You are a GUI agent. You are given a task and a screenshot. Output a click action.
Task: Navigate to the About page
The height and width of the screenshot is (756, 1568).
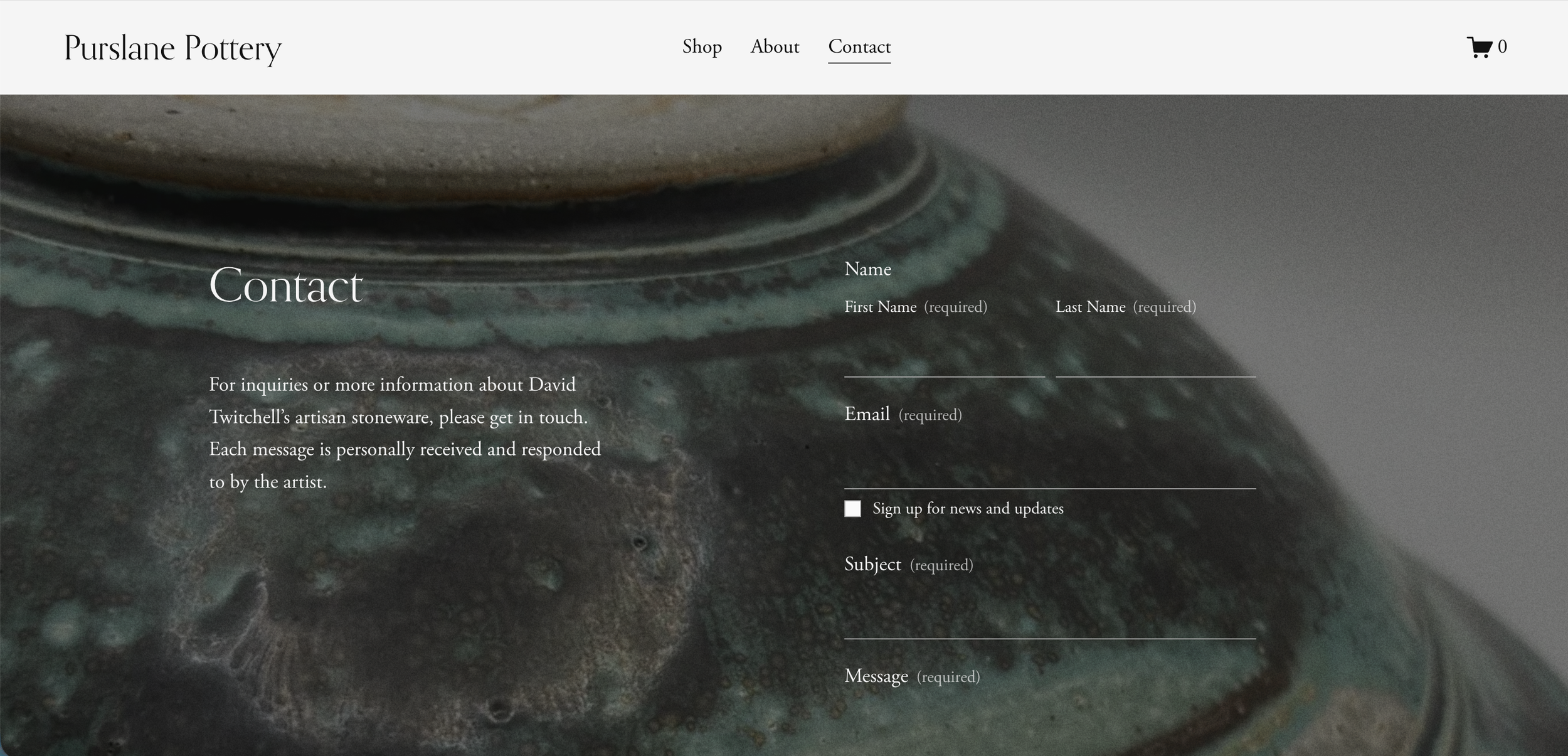tap(775, 47)
